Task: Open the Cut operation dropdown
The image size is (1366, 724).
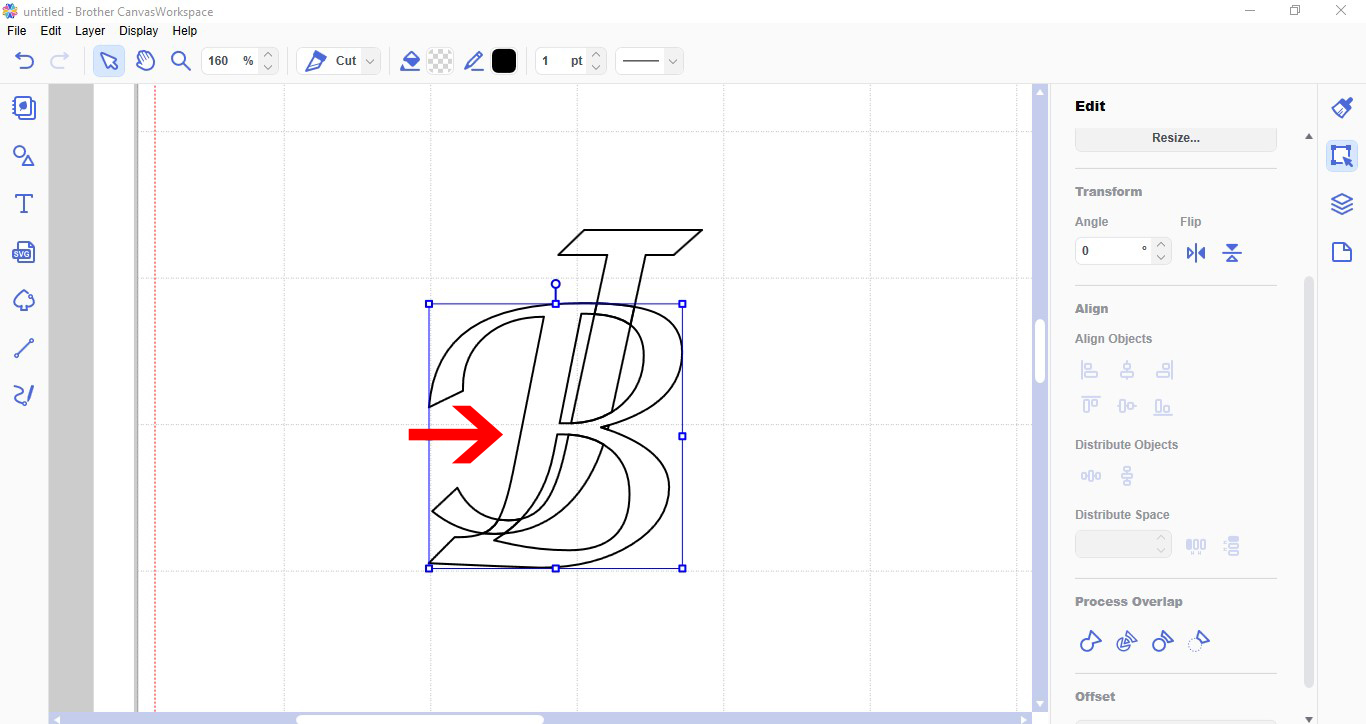Action: [x=370, y=61]
